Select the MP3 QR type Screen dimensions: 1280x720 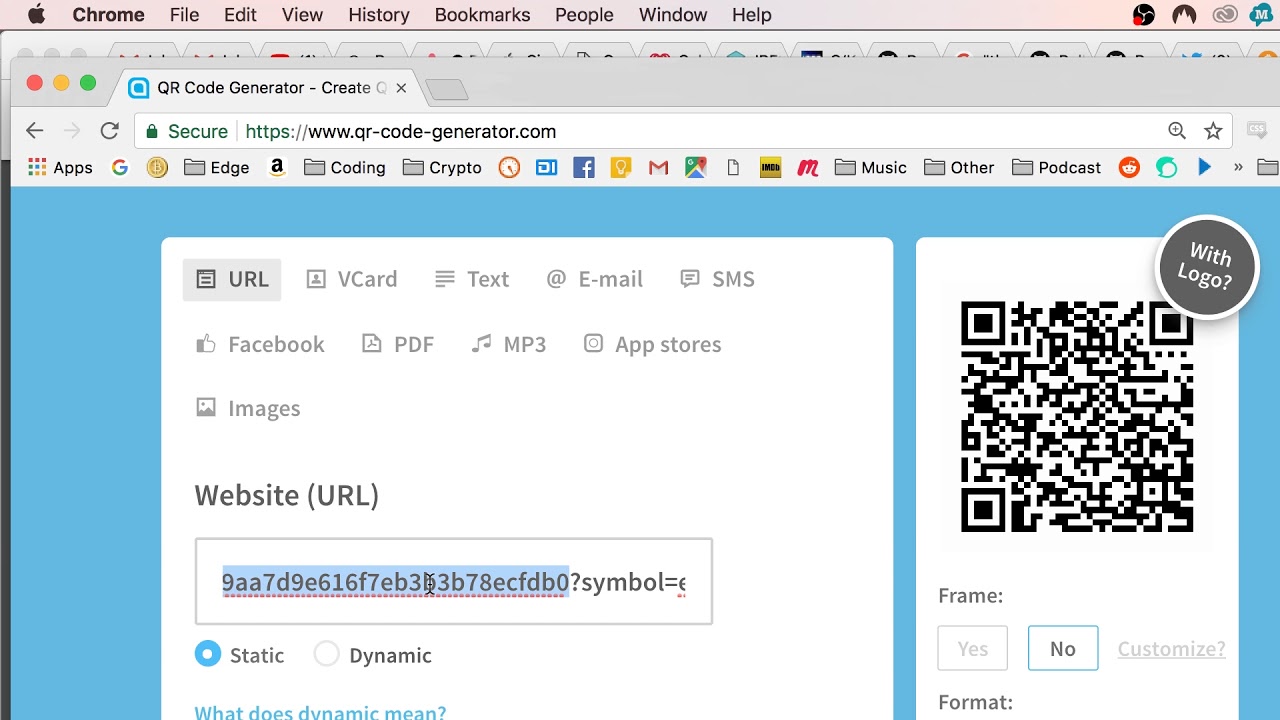coord(509,344)
